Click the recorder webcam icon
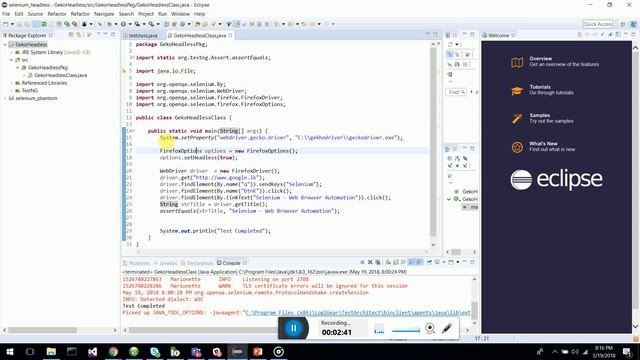Viewport: 640px width, 360px height. (430, 328)
